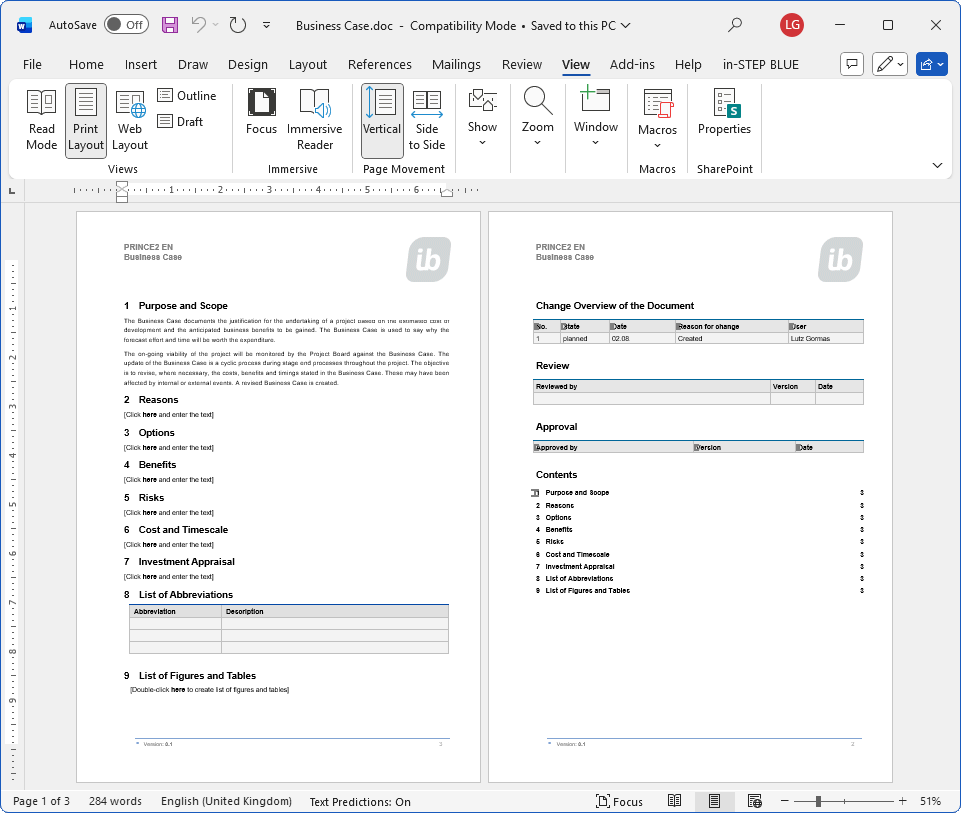Toggle the AutoSave switch
Screen dimensions: 961x813
tap(126, 25)
